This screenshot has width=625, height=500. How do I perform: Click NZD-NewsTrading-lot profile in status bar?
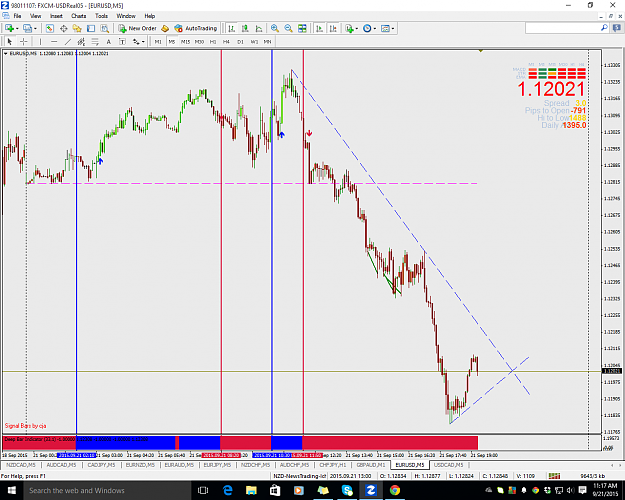[x=300, y=476]
